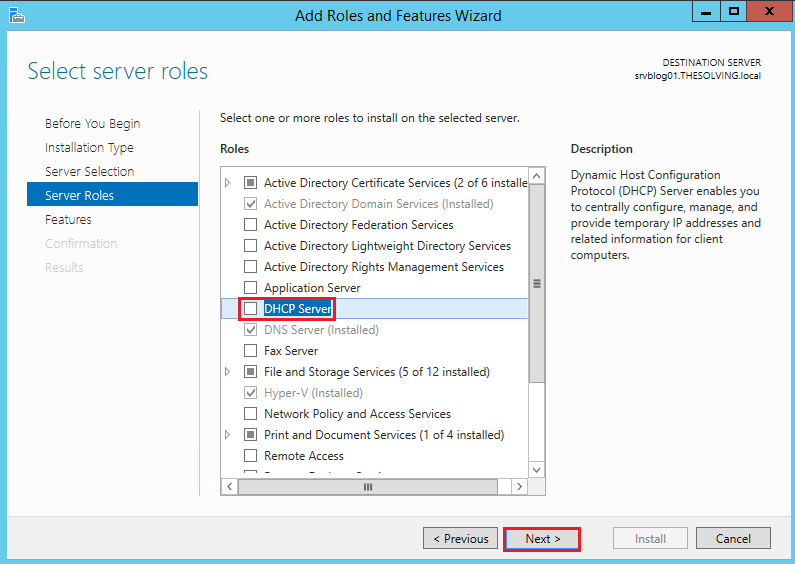The image size is (795, 564).
Task: Check the DHCP Server role checkbox
Action: point(250,308)
